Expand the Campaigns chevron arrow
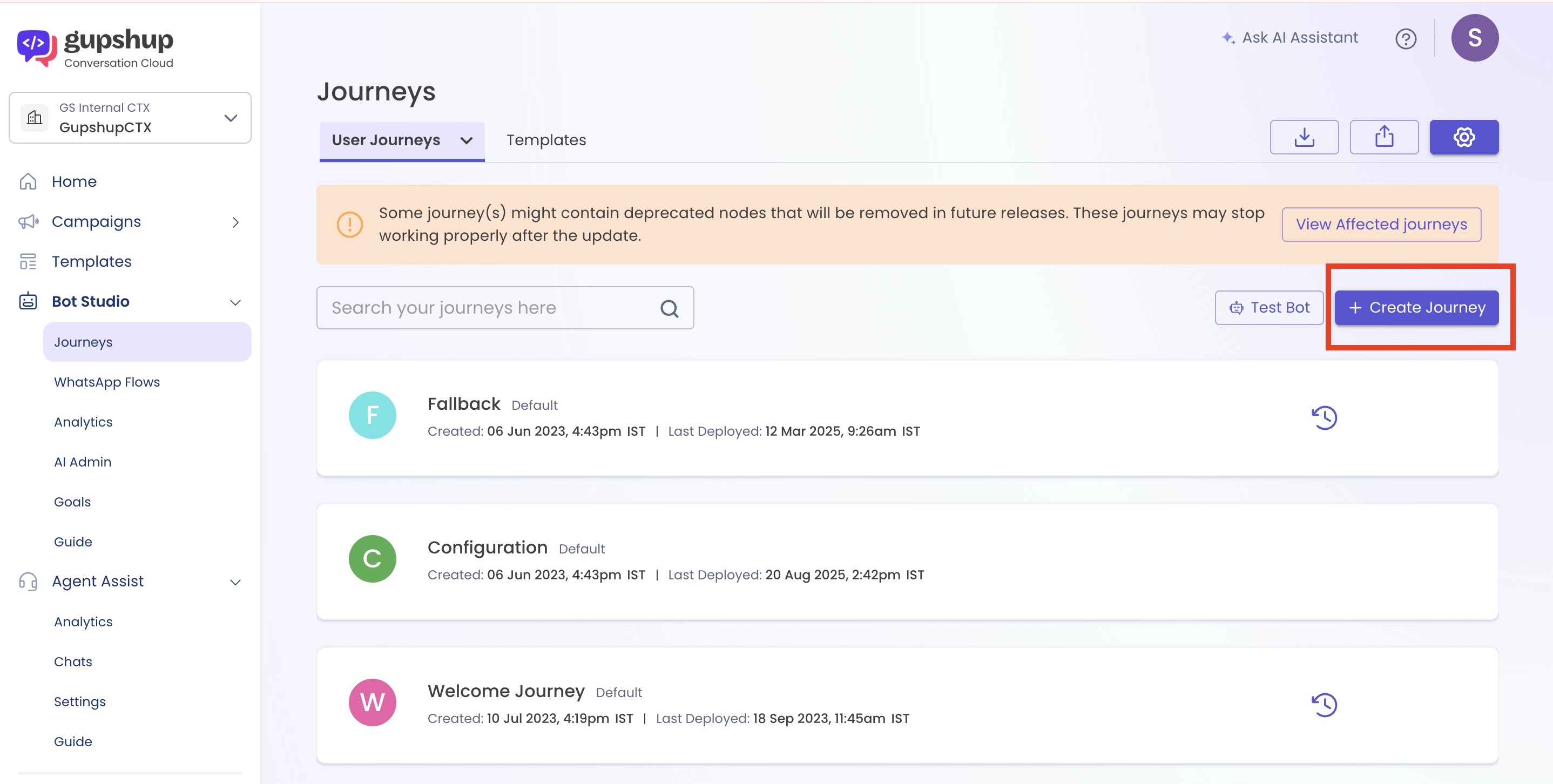Viewport: 1553px width, 784px height. [236, 222]
